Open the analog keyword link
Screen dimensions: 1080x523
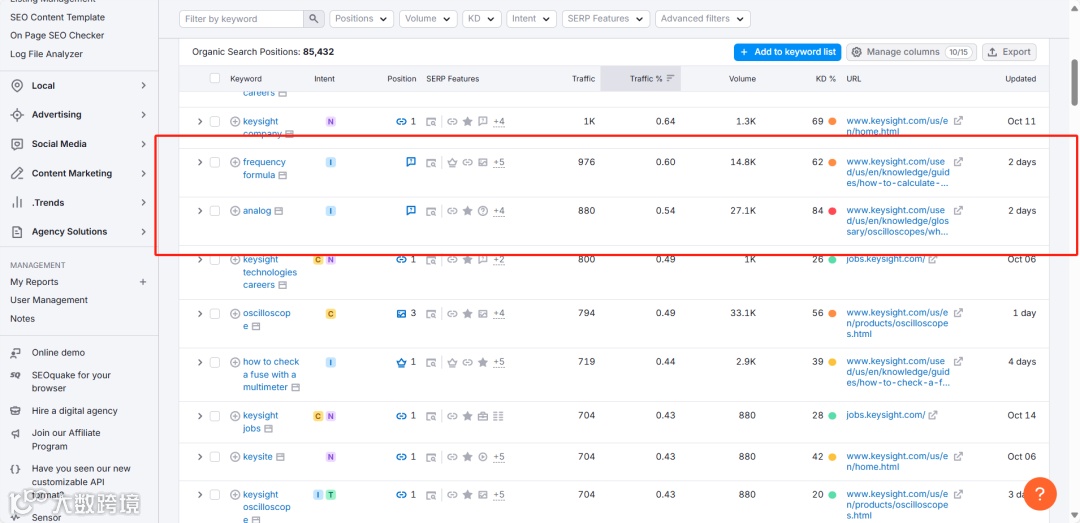click(257, 211)
